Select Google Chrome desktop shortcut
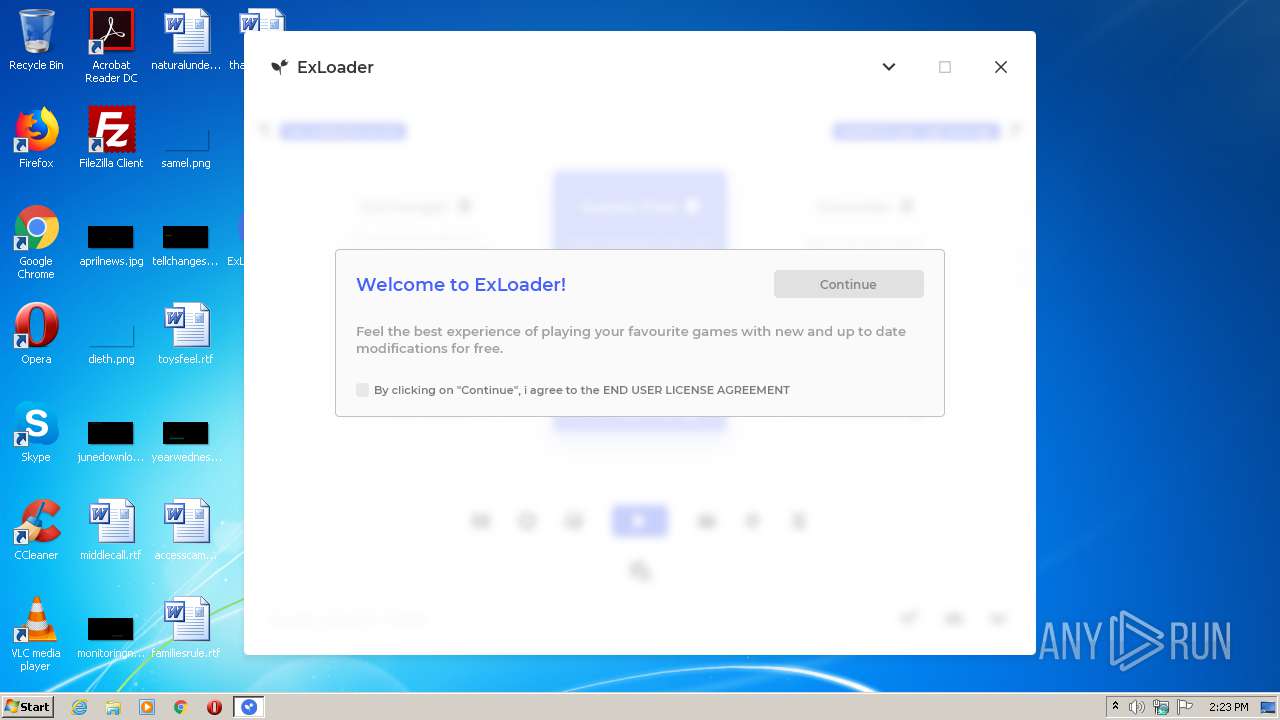 click(x=36, y=242)
